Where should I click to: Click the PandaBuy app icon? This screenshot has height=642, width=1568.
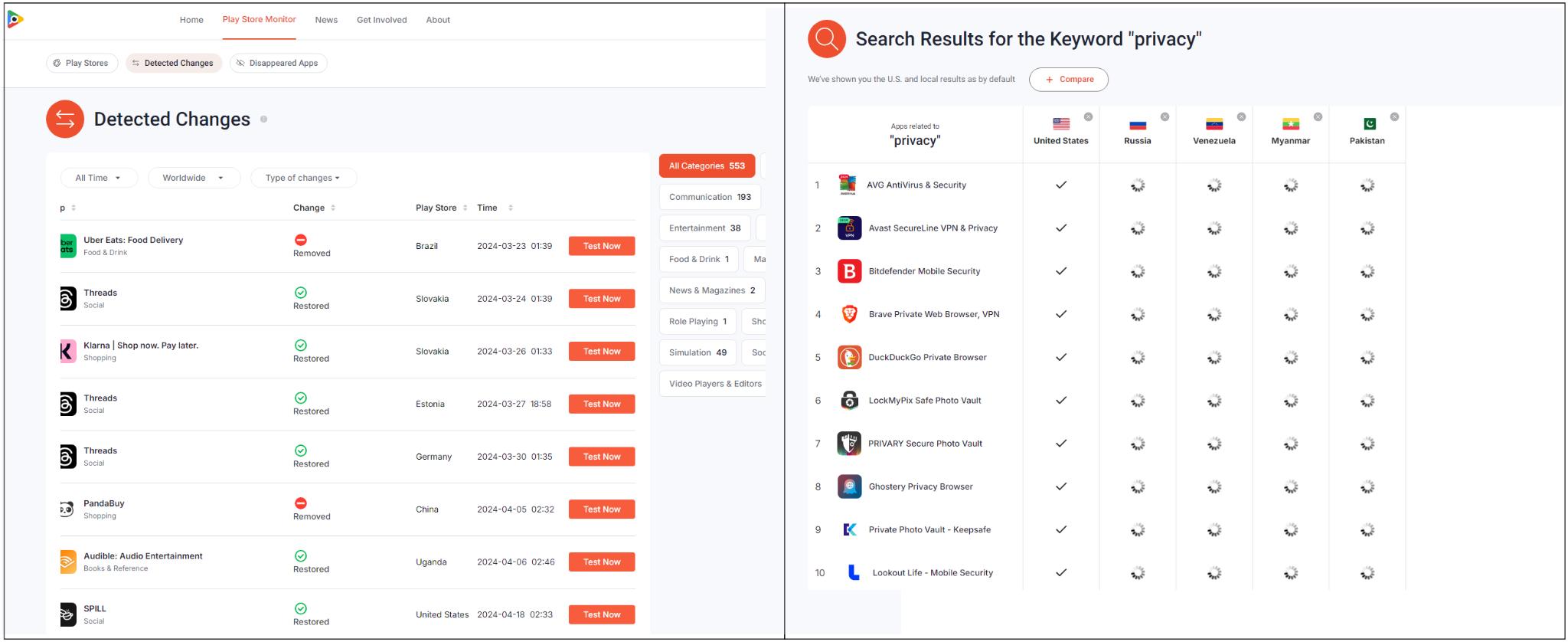tap(68, 509)
